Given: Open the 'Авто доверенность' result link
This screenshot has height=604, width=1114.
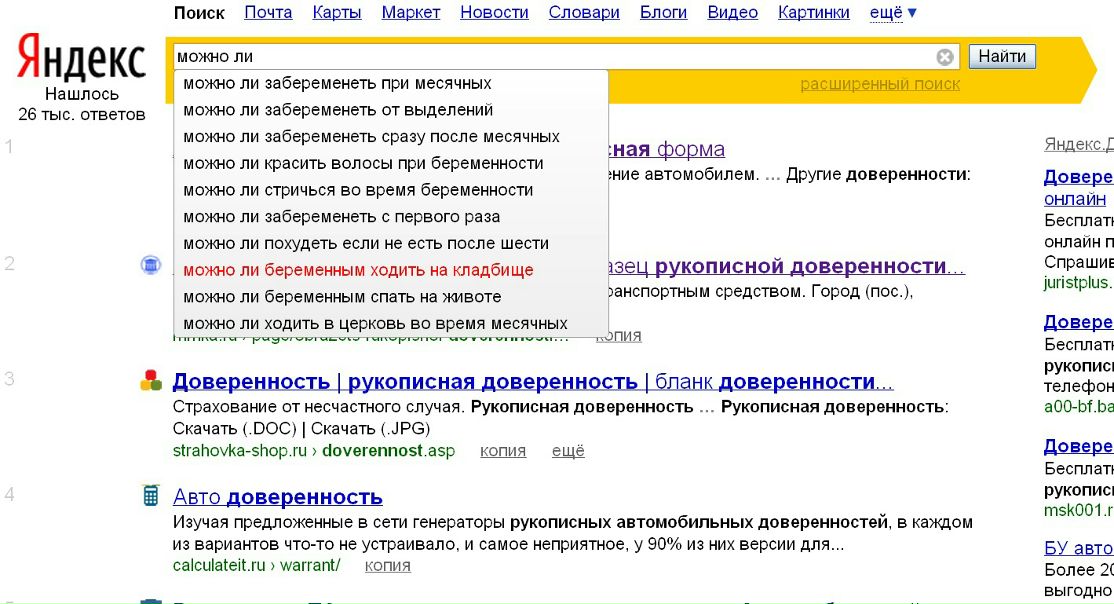Looking at the screenshot, I should tap(277, 497).
